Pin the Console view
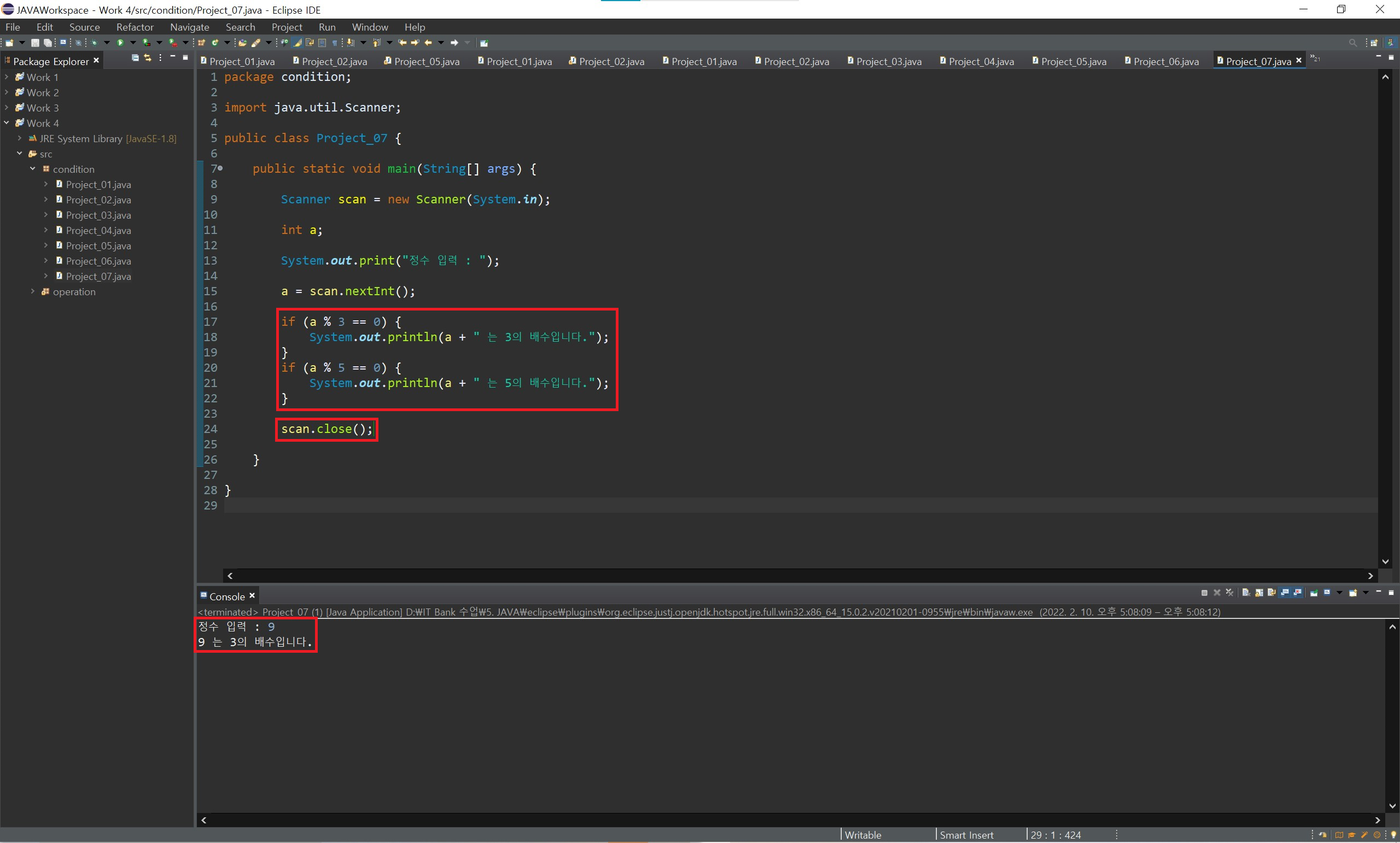This screenshot has height=843, width=1400. pyautogui.click(x=1314, y=593)
